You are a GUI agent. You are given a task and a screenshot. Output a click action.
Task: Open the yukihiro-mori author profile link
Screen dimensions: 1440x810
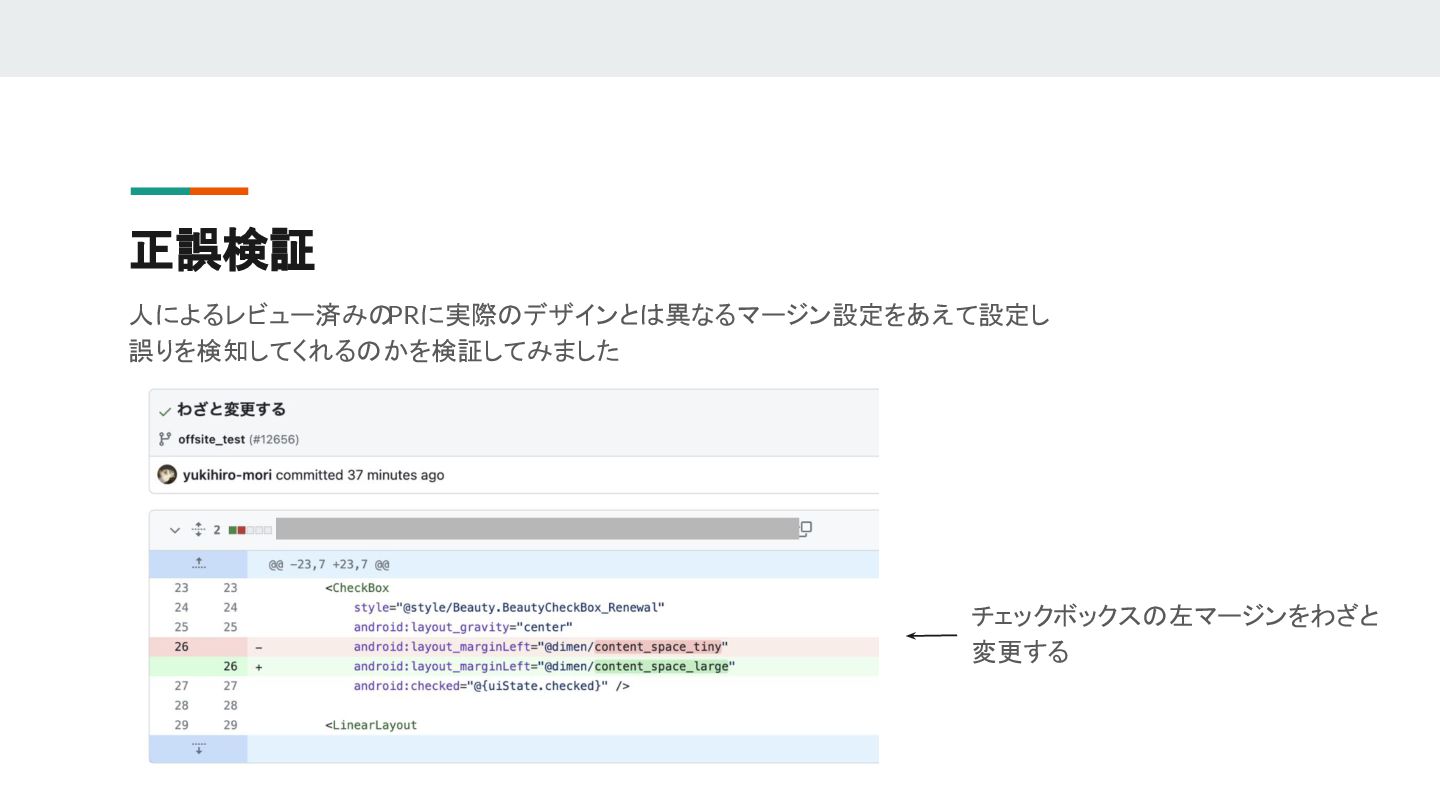(x=227, y=475)
